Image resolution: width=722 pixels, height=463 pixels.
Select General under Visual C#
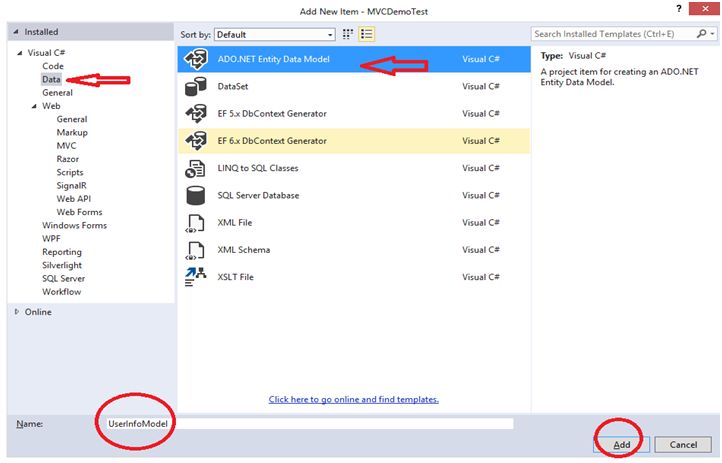[x=58, y=93]
